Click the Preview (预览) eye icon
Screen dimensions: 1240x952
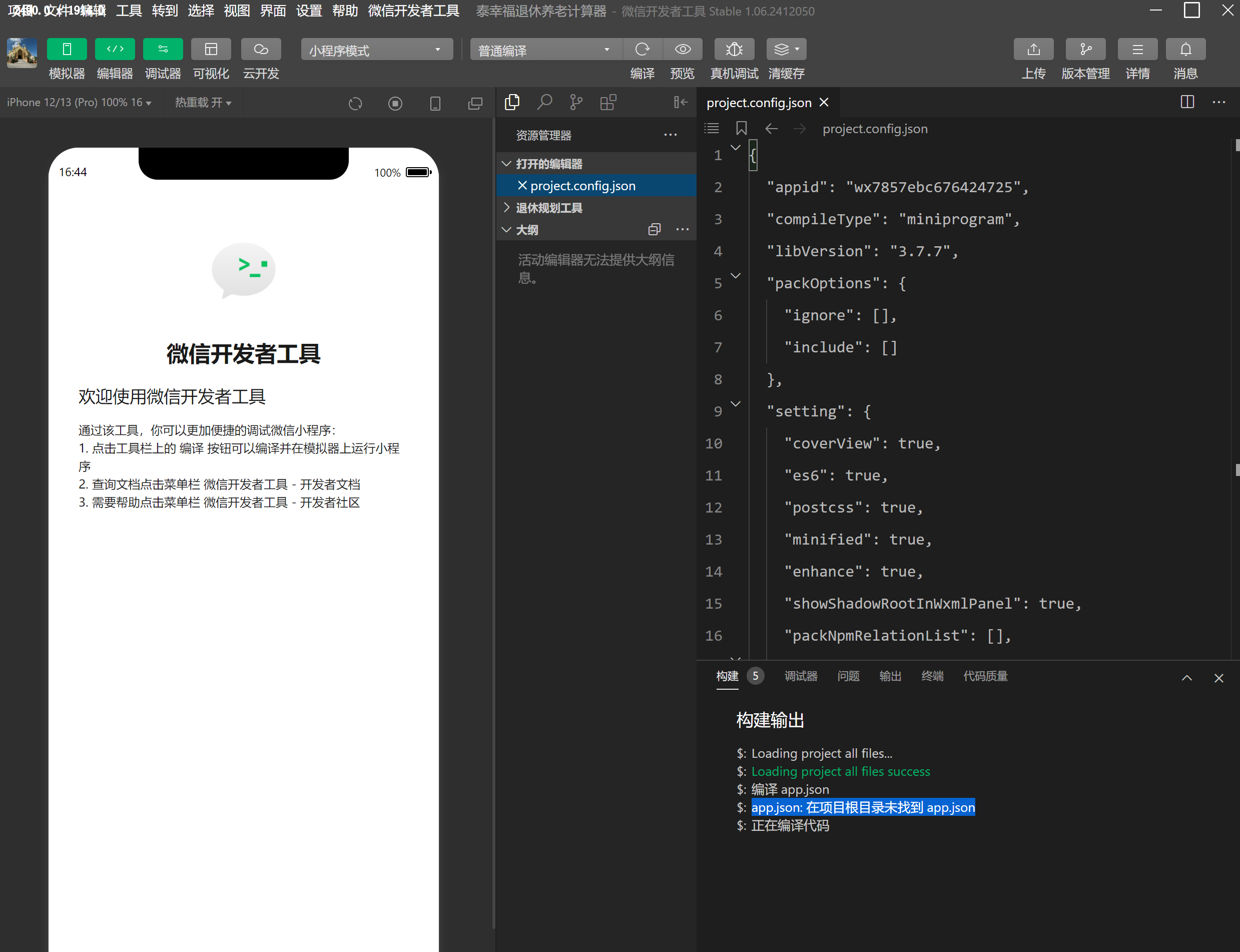pyautogui.click(x=683, y=49)
